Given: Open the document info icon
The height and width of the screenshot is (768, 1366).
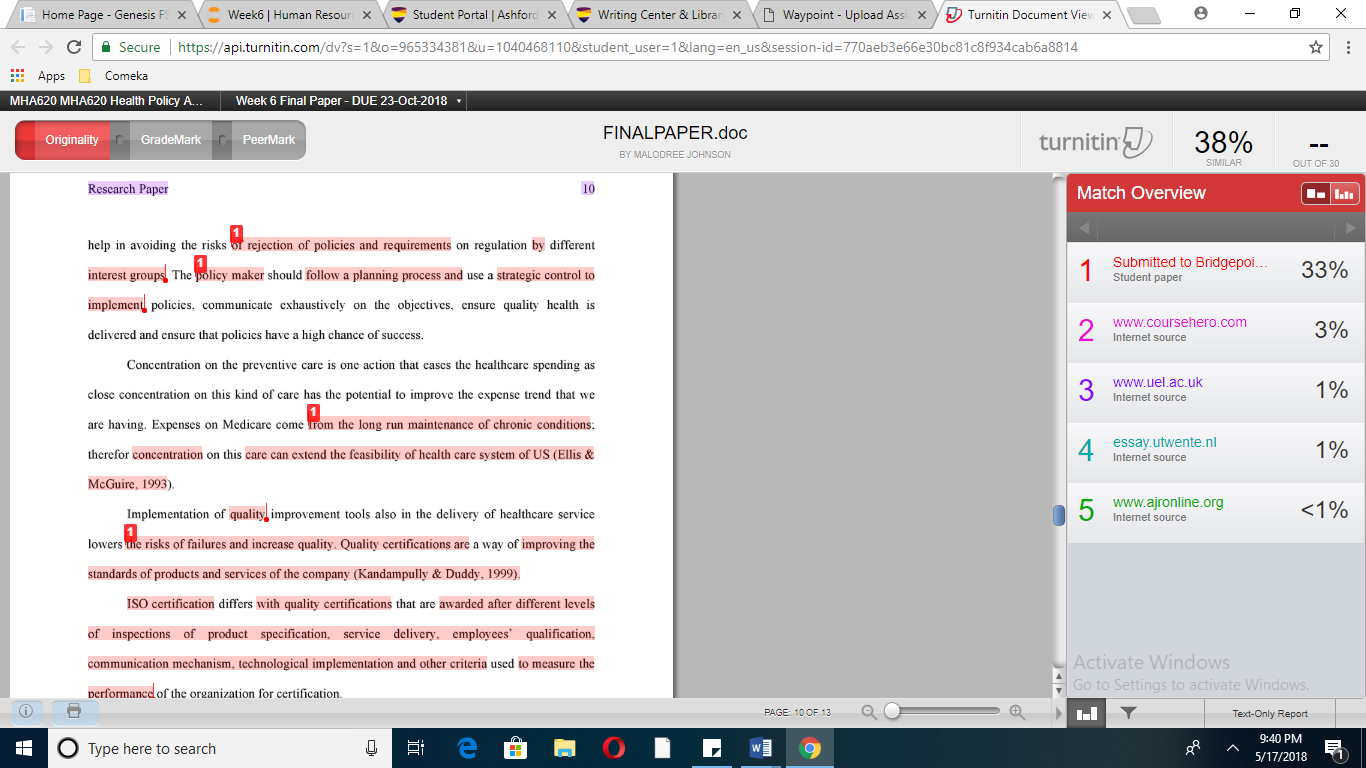Looking at the screenshot, I should [x=26, y=712].
